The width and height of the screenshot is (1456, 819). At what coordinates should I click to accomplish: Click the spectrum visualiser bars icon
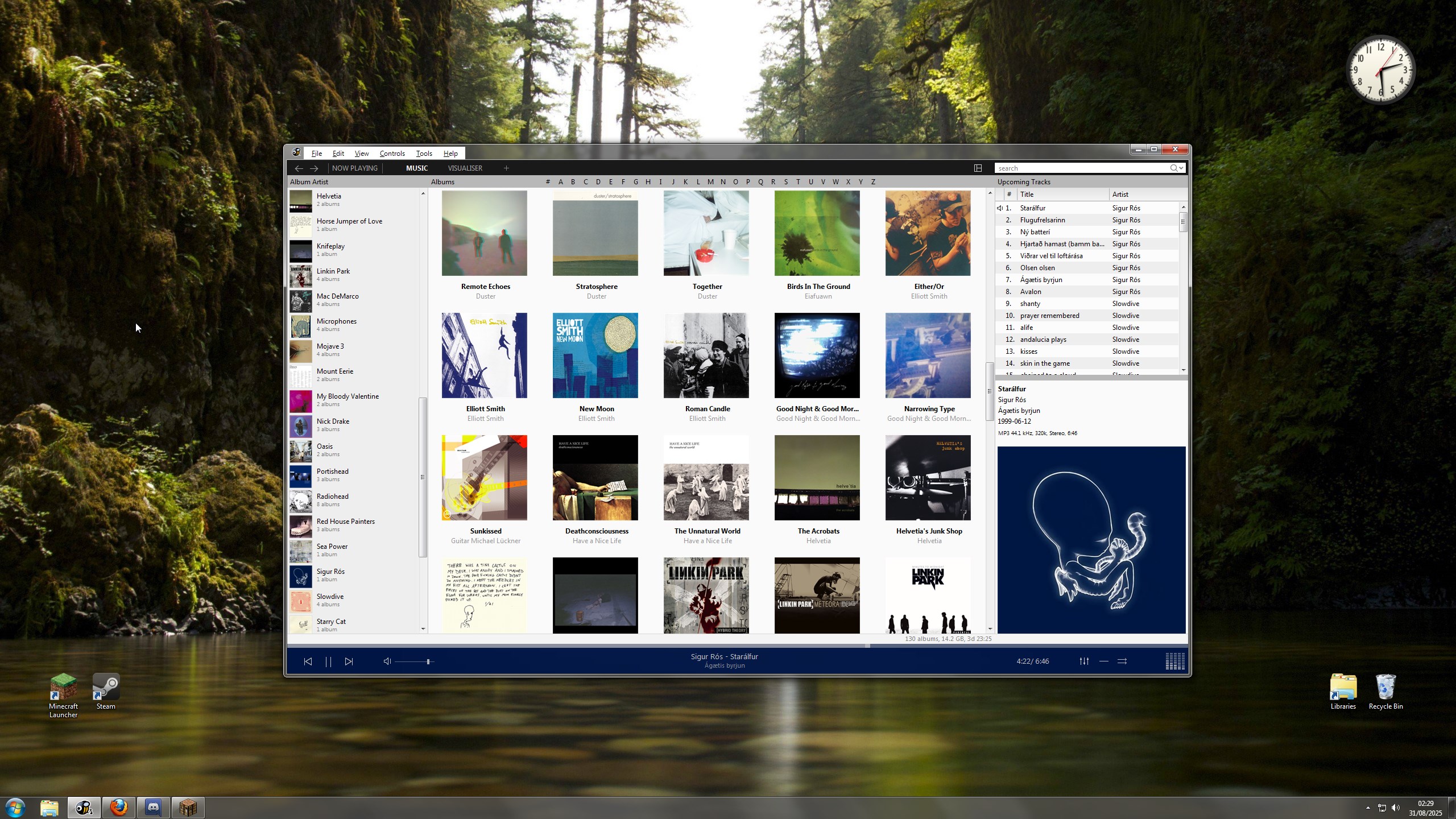pyautogui.click(x=1175, y=661)
